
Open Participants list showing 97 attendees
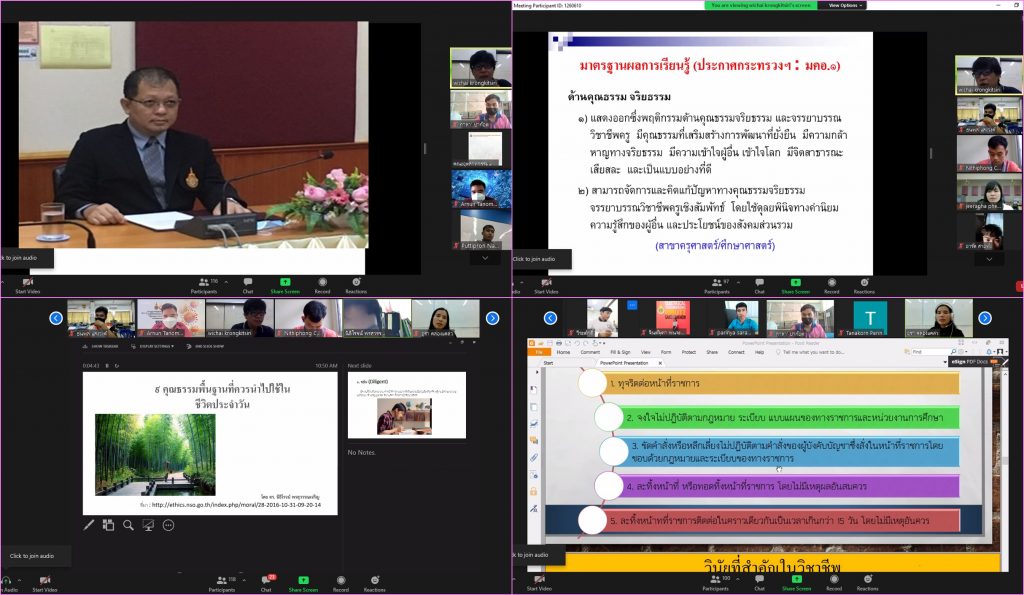tap(717, 286)
